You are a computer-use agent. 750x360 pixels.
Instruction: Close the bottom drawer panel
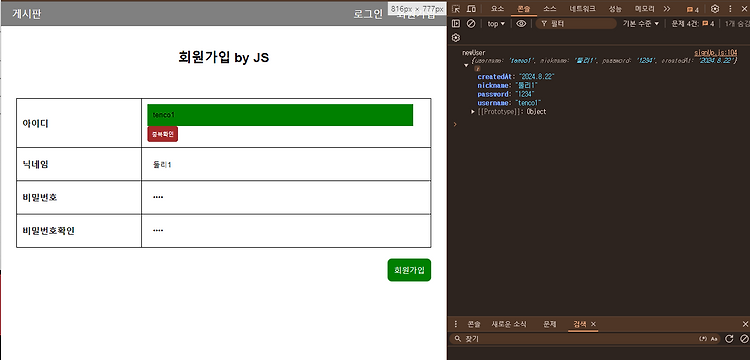click(x=745, y=324)
